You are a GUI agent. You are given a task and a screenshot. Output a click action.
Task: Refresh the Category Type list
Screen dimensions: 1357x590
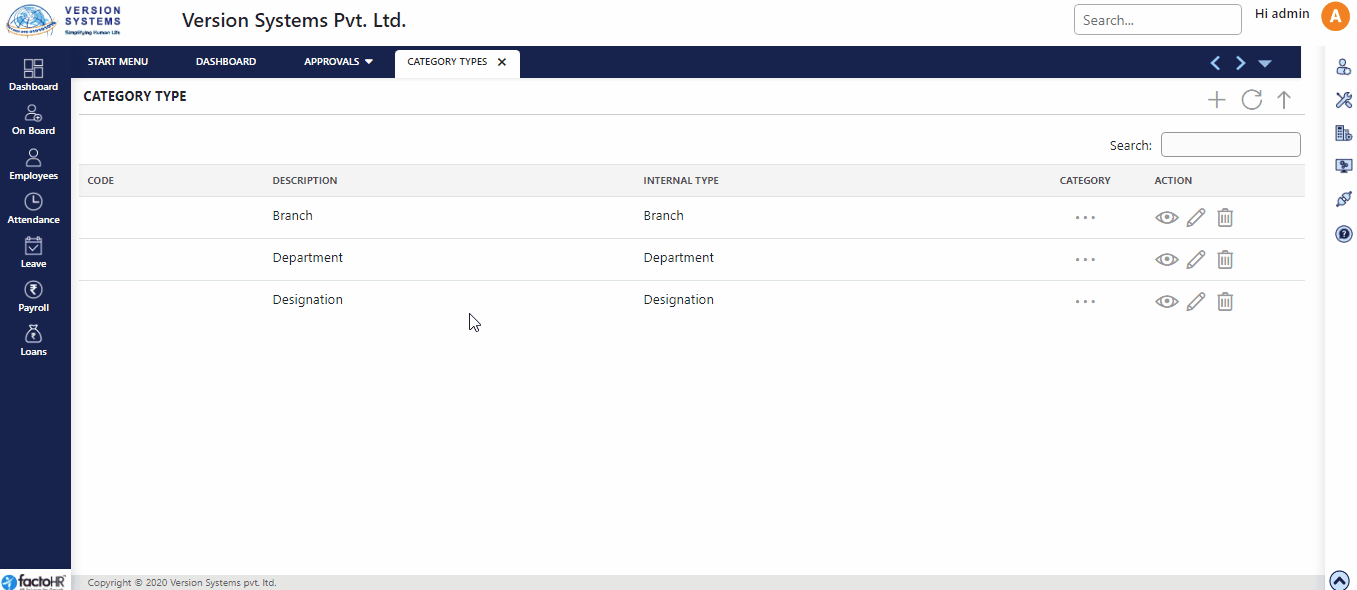[x=1251, y=99]
